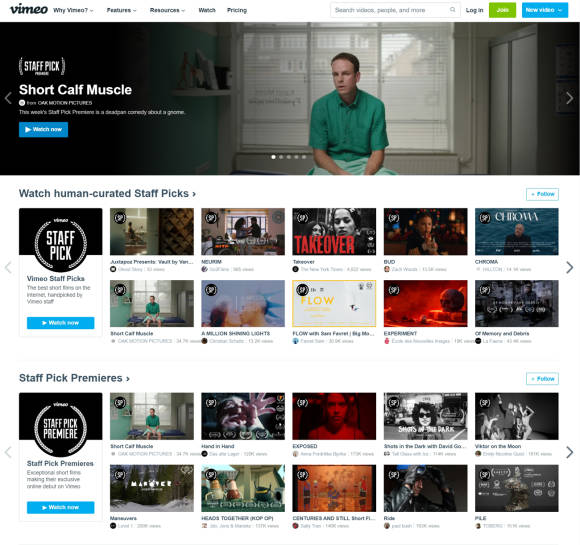Open the BUD video thumbnail

[425, 232]
